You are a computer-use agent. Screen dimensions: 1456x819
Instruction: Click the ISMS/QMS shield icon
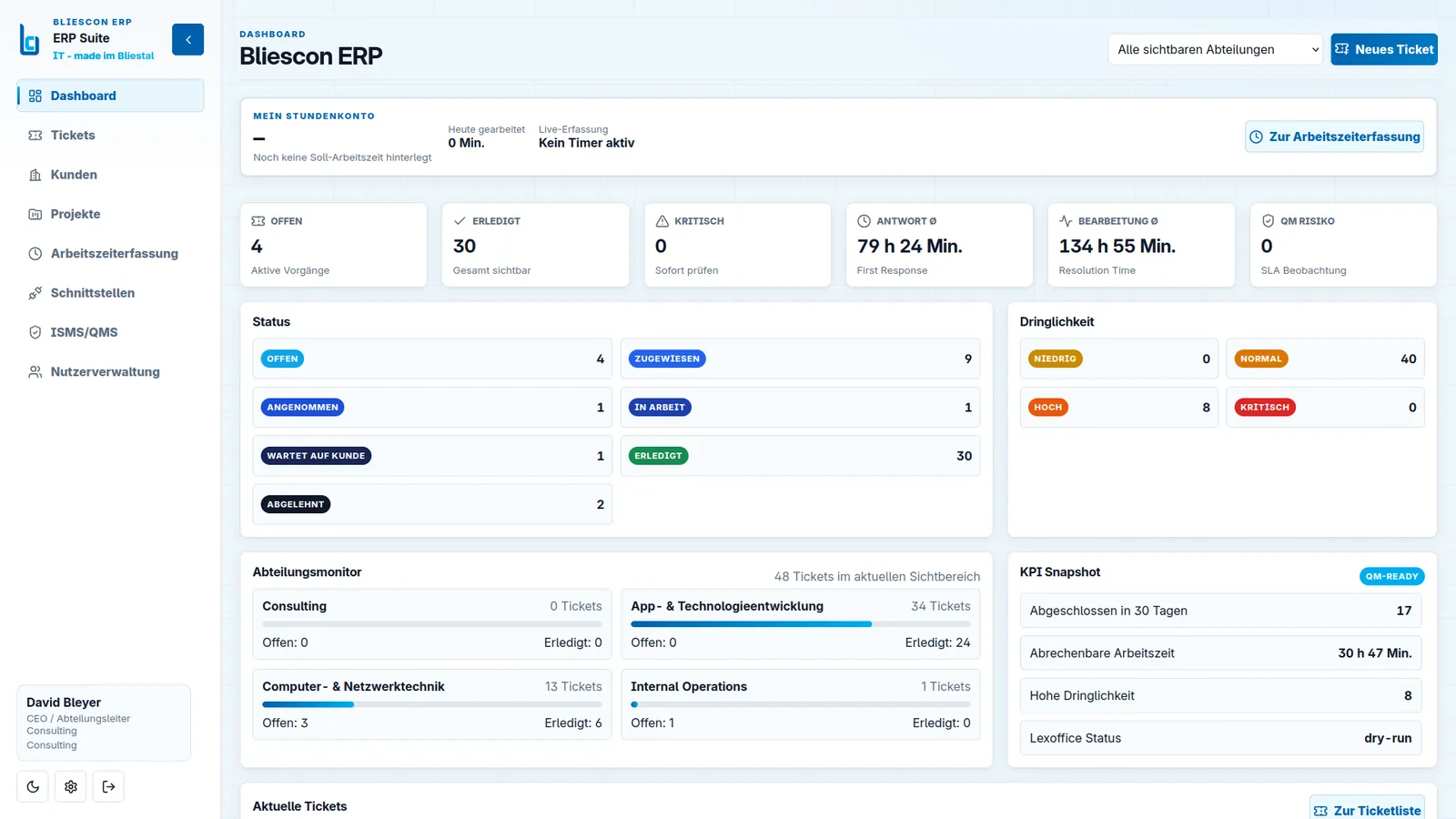coord(35,332)
